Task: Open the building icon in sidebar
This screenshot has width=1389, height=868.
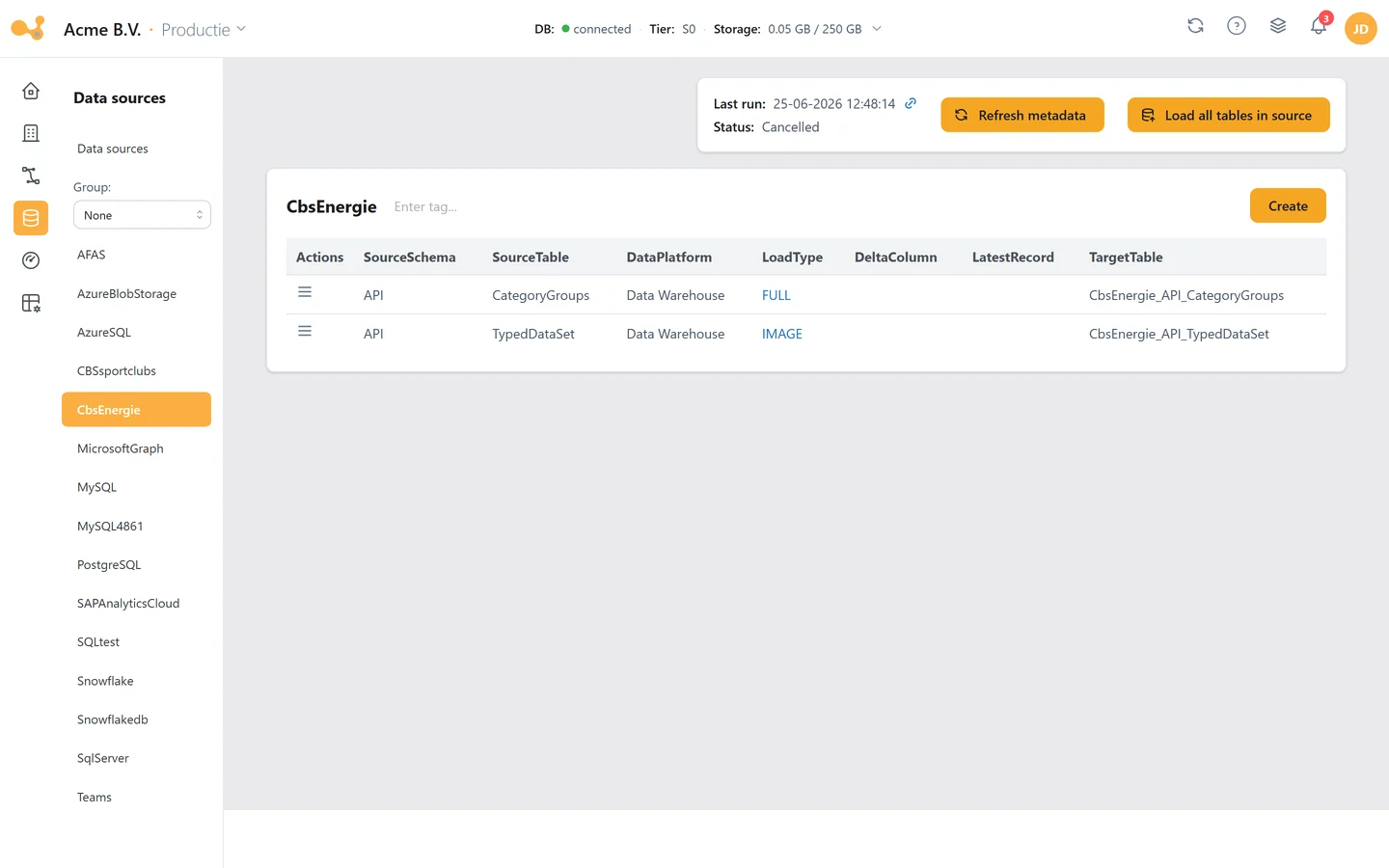Action: (31, 133)
